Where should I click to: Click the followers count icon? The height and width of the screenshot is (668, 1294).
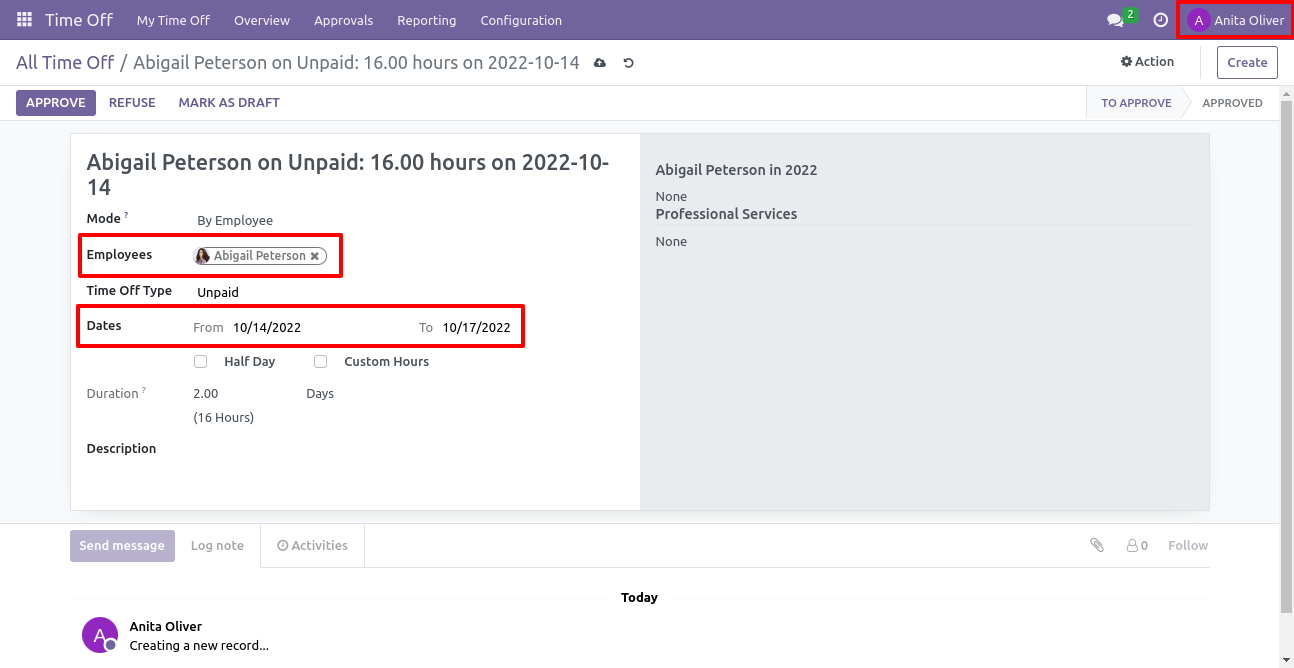pos(1137,545)
